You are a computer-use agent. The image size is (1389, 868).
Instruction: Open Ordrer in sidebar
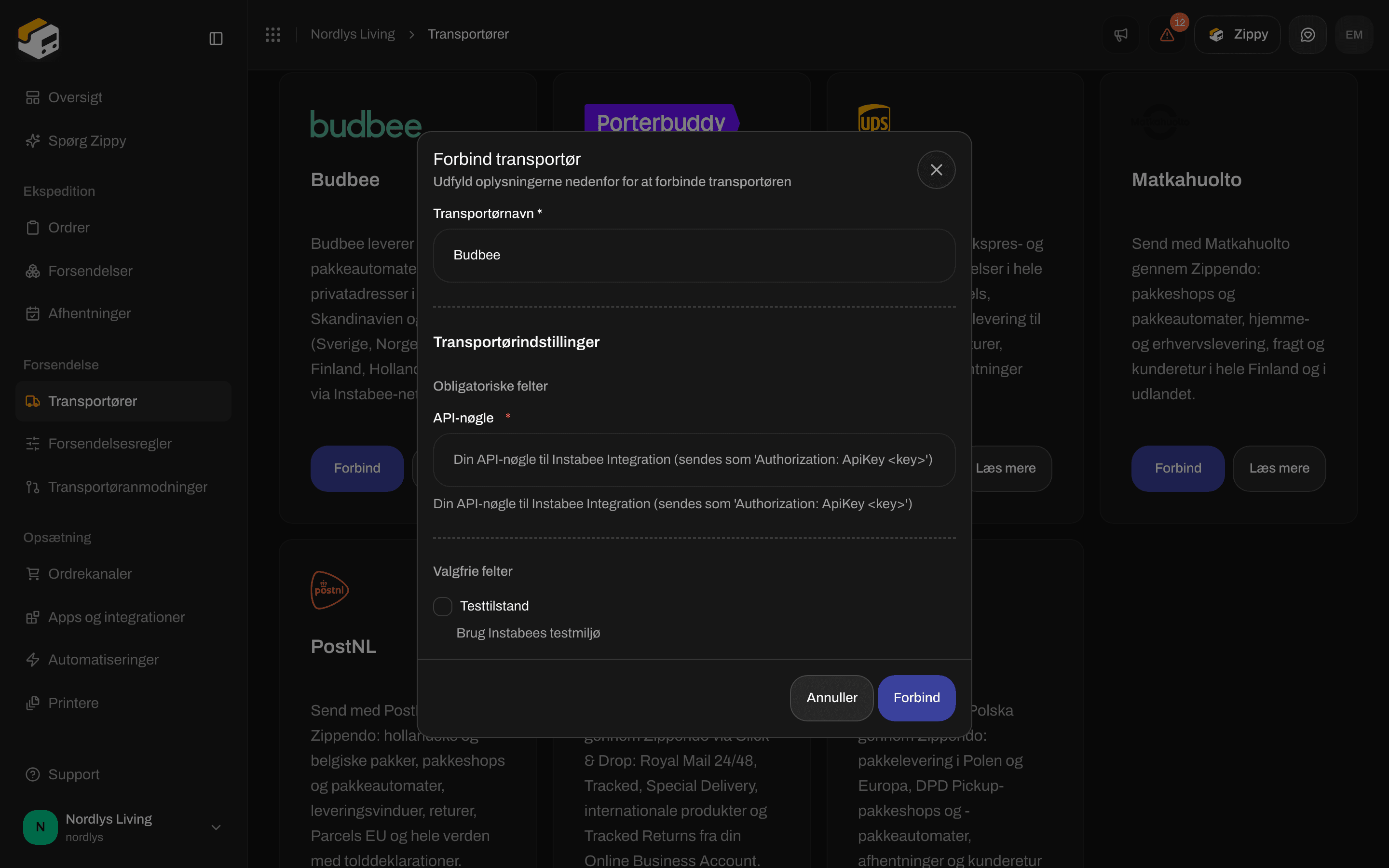click(x=123, y=227)
